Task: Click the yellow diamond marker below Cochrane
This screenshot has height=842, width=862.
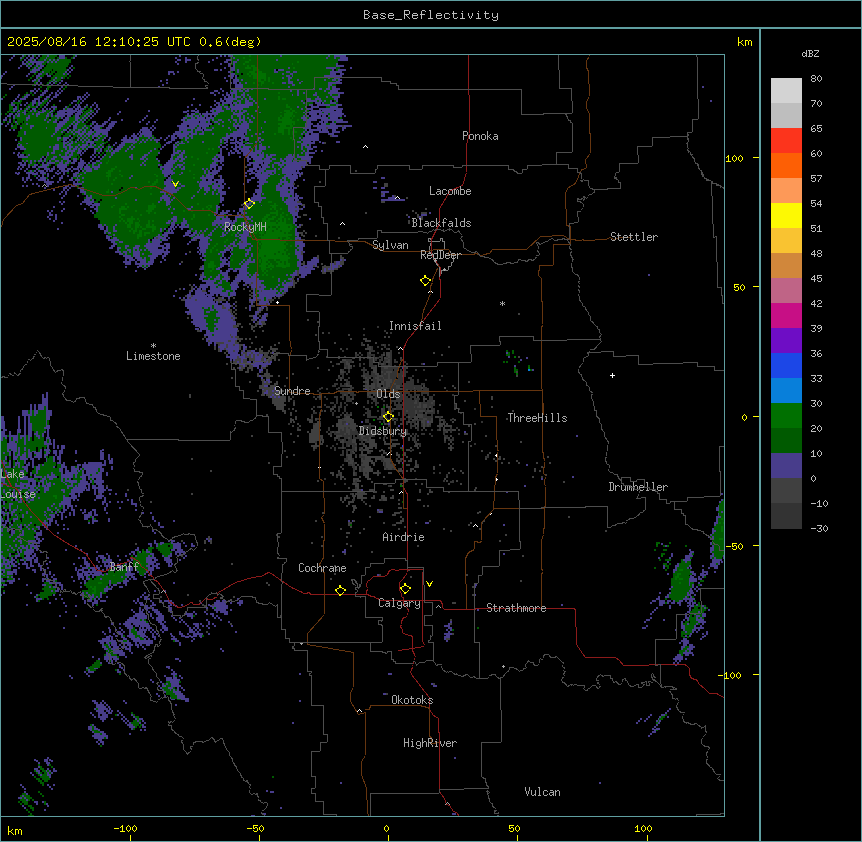Action: point(340,590)
